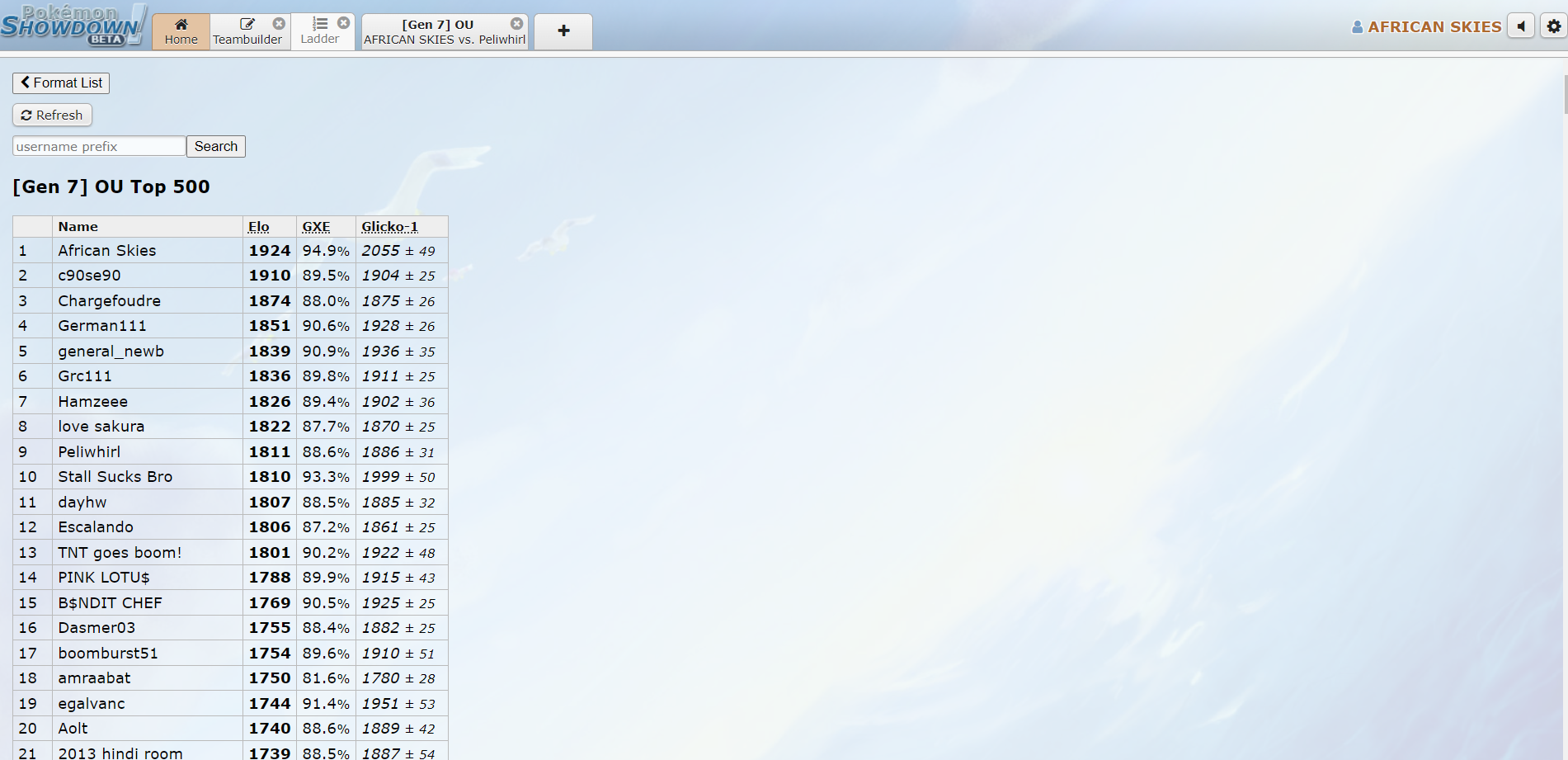1568x760 pixels.
Task: Click Elo value 1740 for Aolt
Action: (270, 729)
